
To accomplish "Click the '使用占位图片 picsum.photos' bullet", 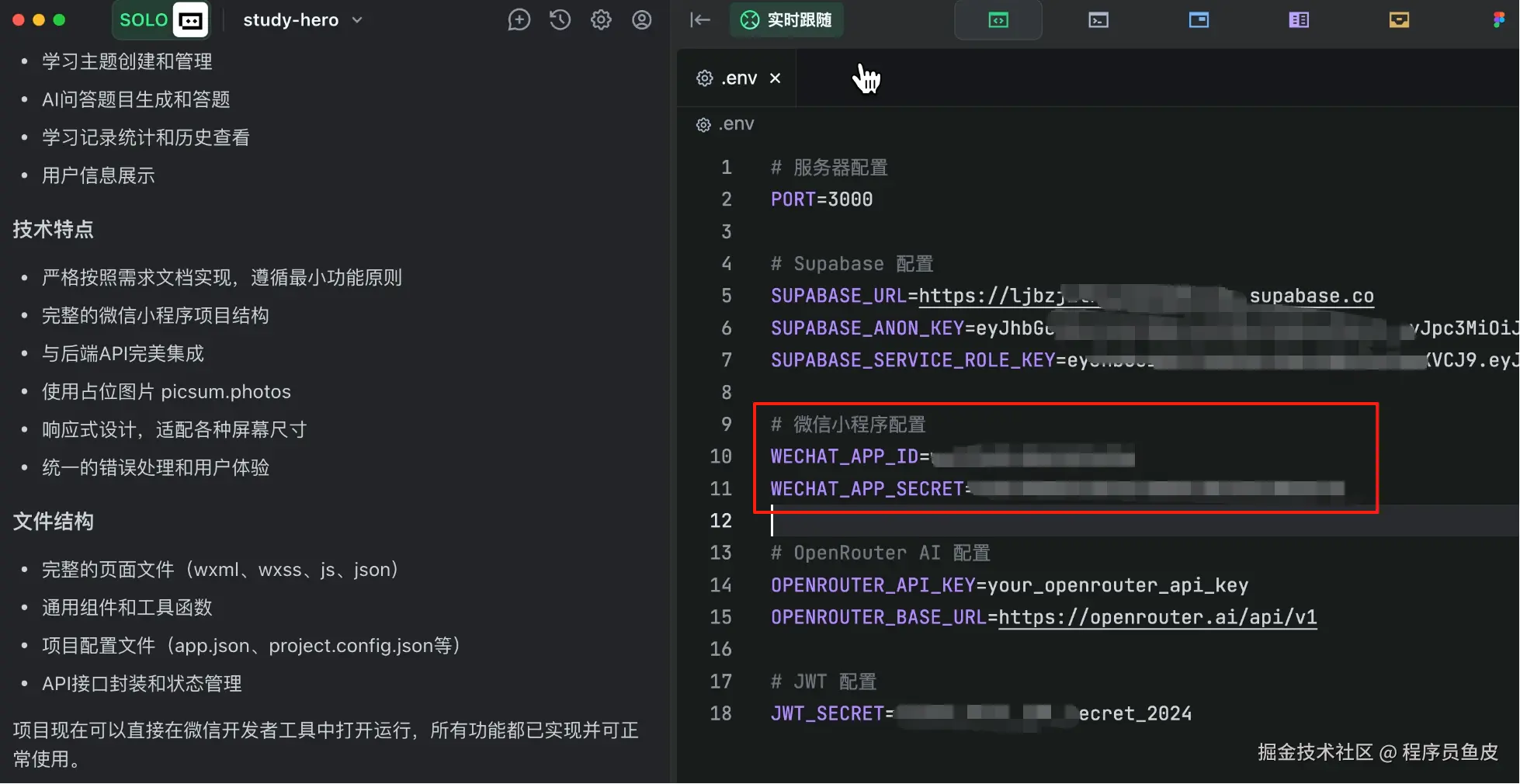I will coord(166,392).
